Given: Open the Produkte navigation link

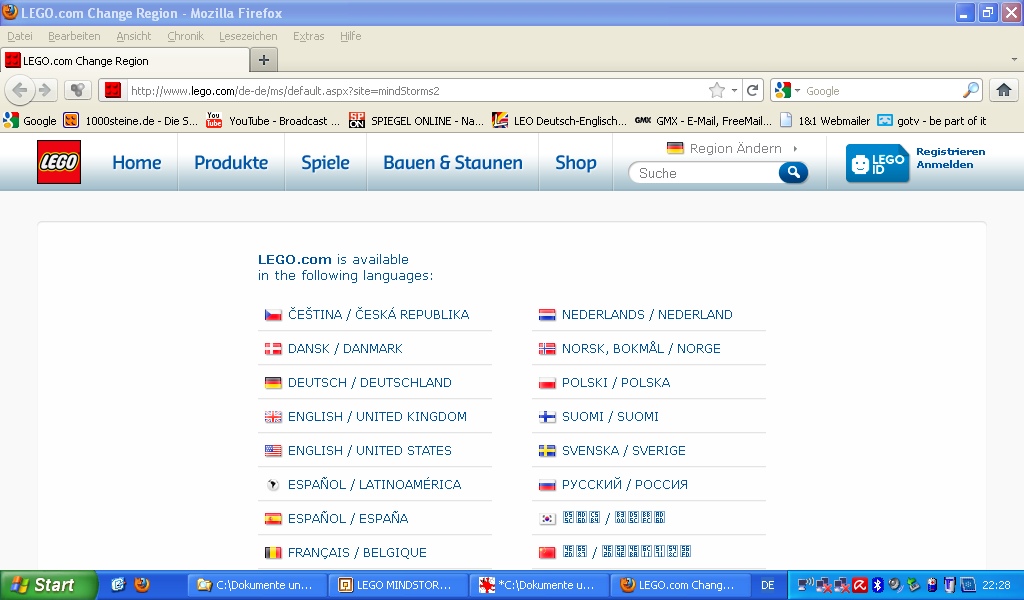Looking at the screenshot, I should click(231, 163).
